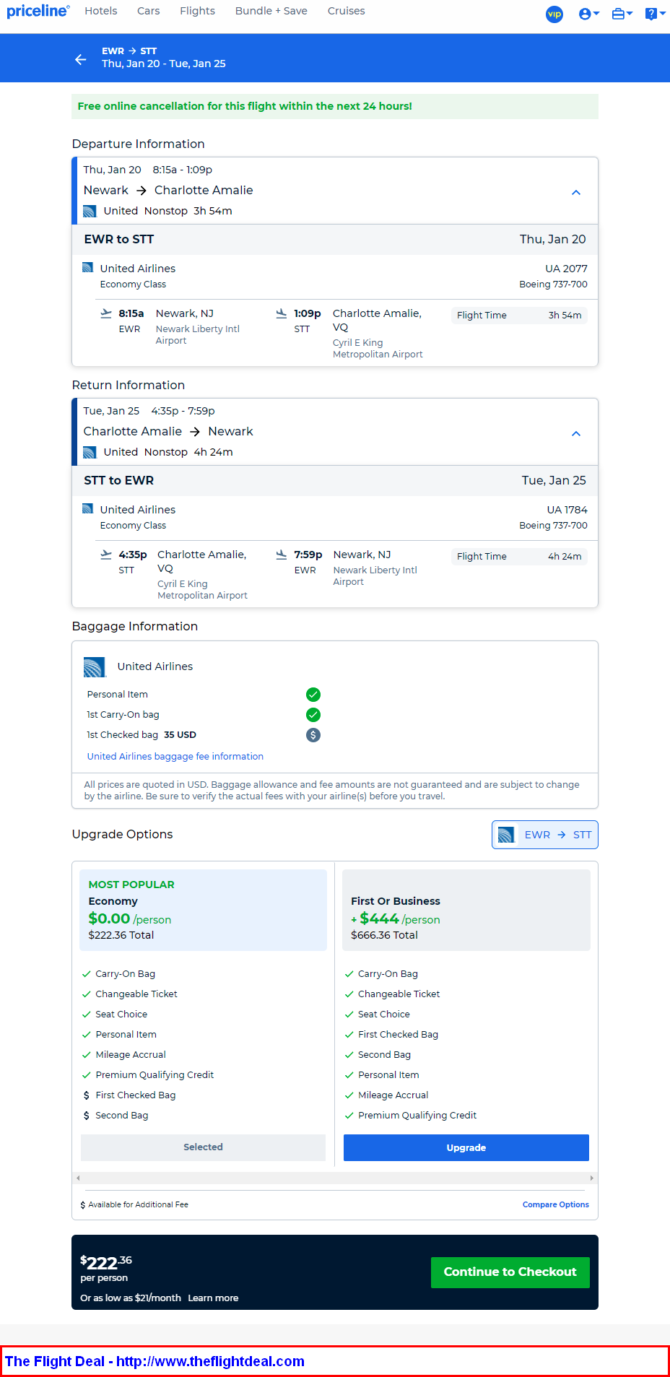Click the takeoff icon at 8:15a
Viewport: 670px width, 1377px height.
pyautogui.click(x=106, y=314)
